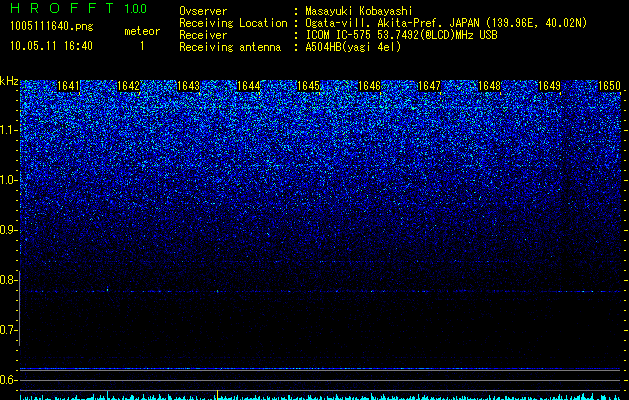Click the 1641 time marker
Screen dimensions: 629x400
coord(68,86)
